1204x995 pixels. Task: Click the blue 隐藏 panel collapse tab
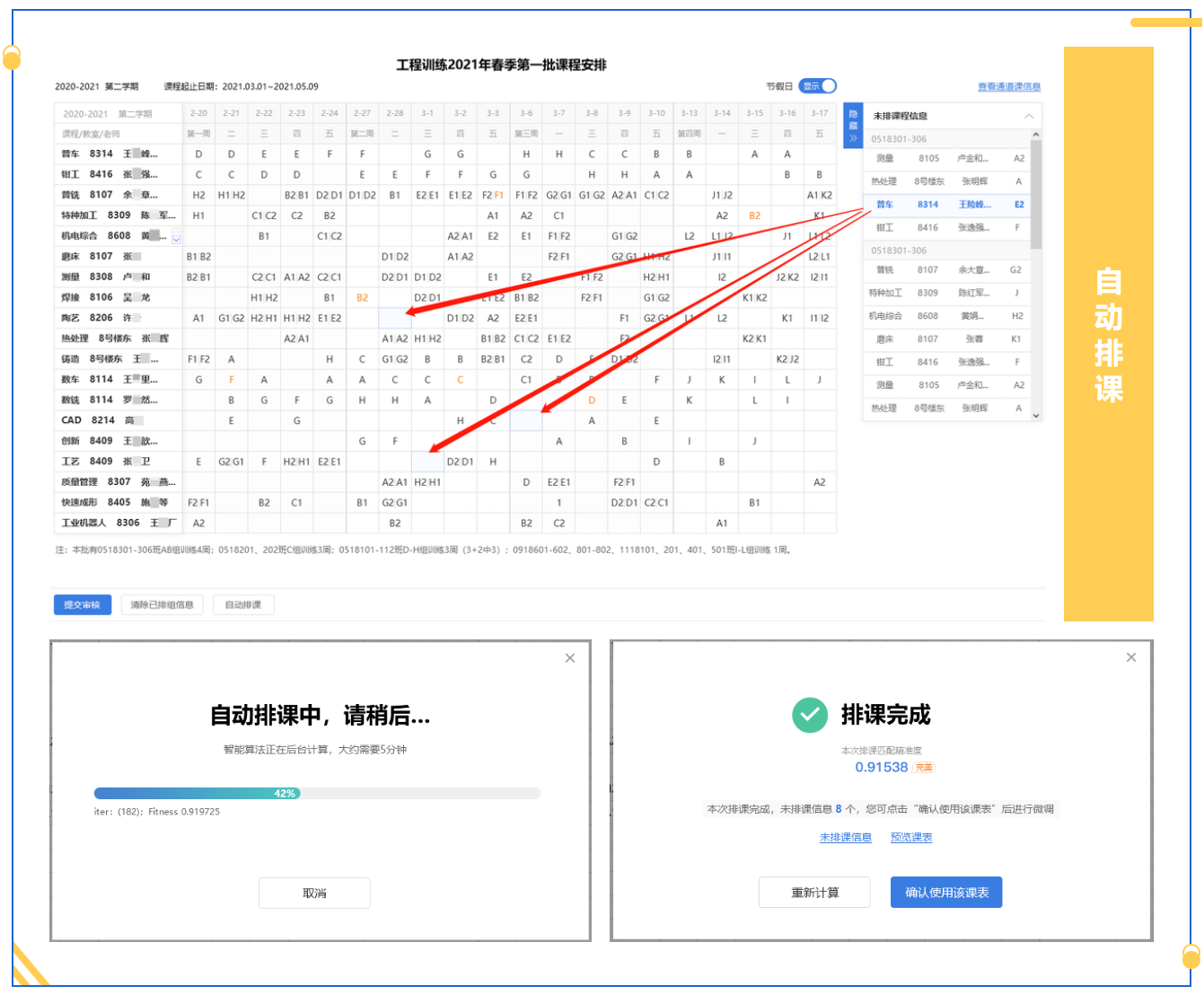[x=853, y=126]
